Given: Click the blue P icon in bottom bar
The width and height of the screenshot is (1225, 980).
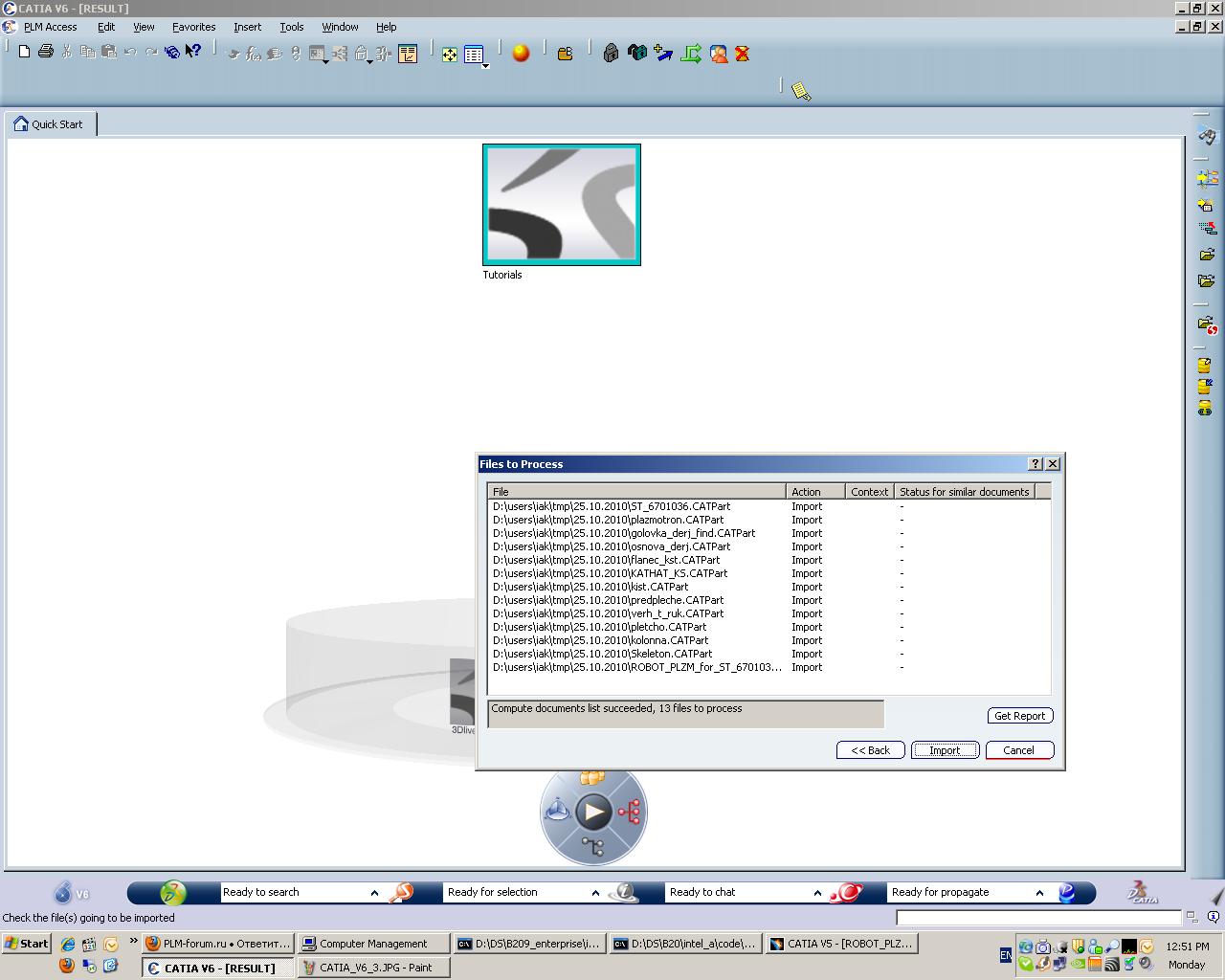Looking at the screenshot, I should tap(1067, 893).
